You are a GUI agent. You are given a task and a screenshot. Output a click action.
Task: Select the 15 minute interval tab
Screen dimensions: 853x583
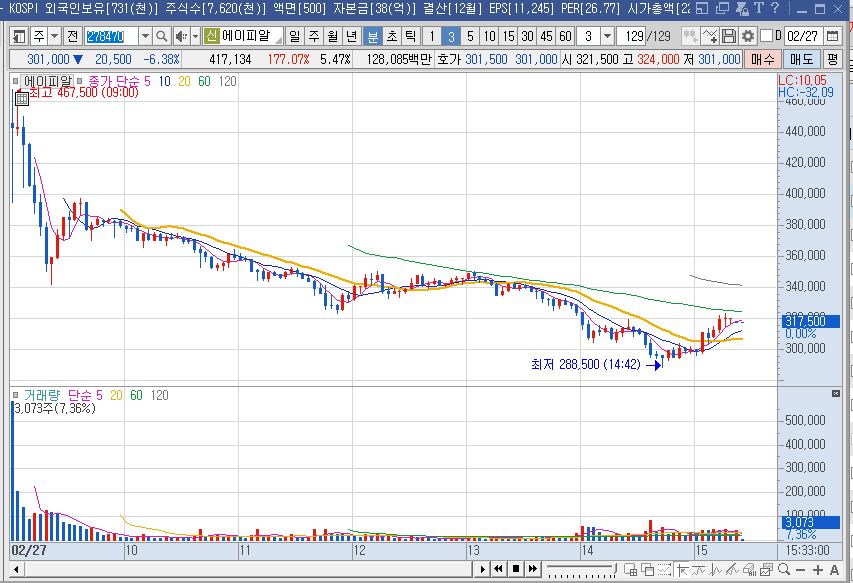click(508, 36)
